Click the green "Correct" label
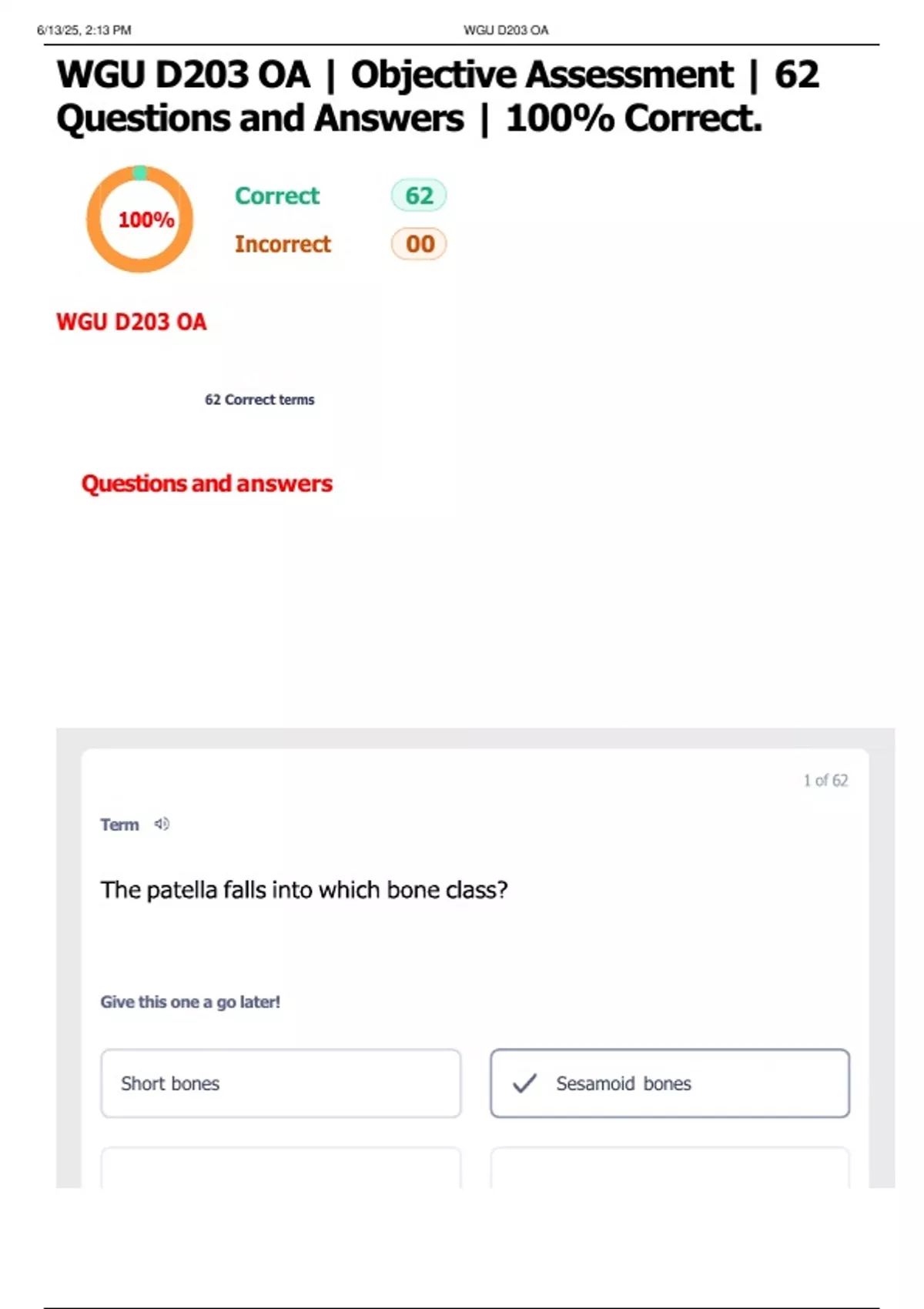 pyautogui.click(x=277, y=196)
